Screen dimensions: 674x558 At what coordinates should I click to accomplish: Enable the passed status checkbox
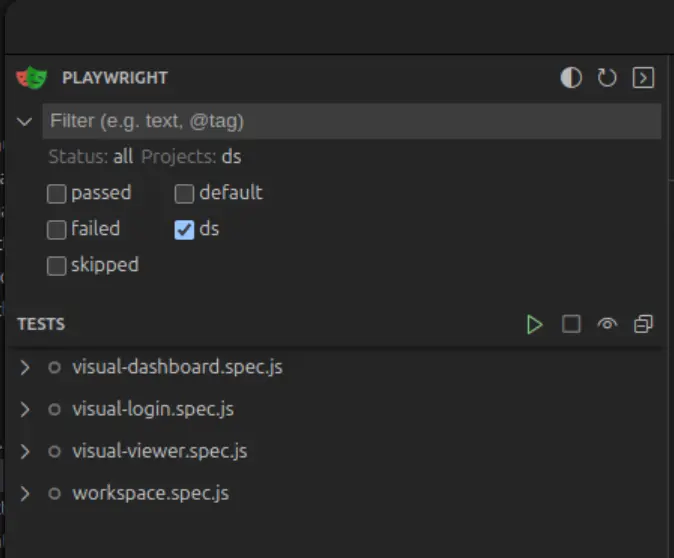[57, 193]
